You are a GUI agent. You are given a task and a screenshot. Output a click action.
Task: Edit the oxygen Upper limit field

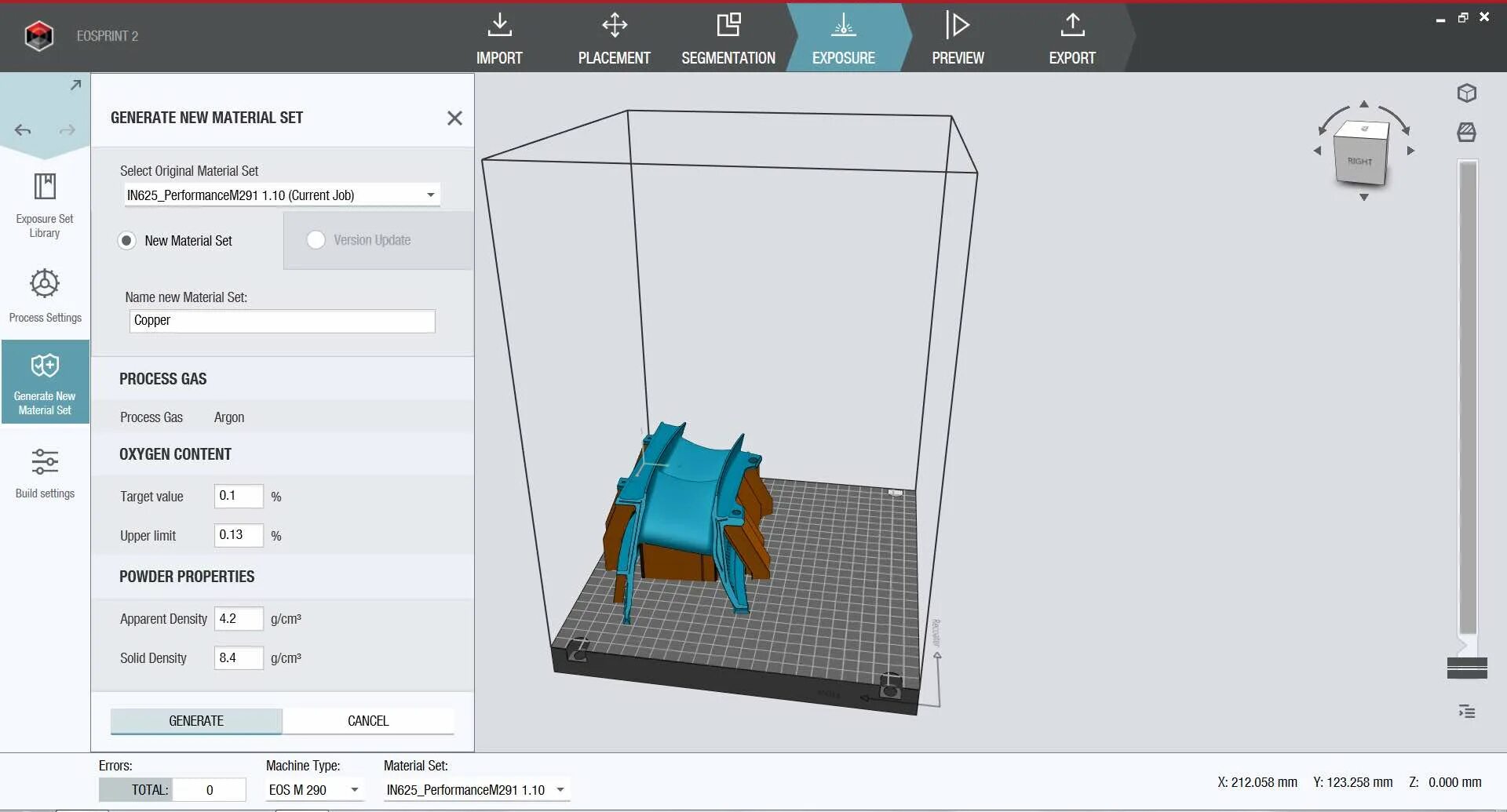click(x=239, y=535)
